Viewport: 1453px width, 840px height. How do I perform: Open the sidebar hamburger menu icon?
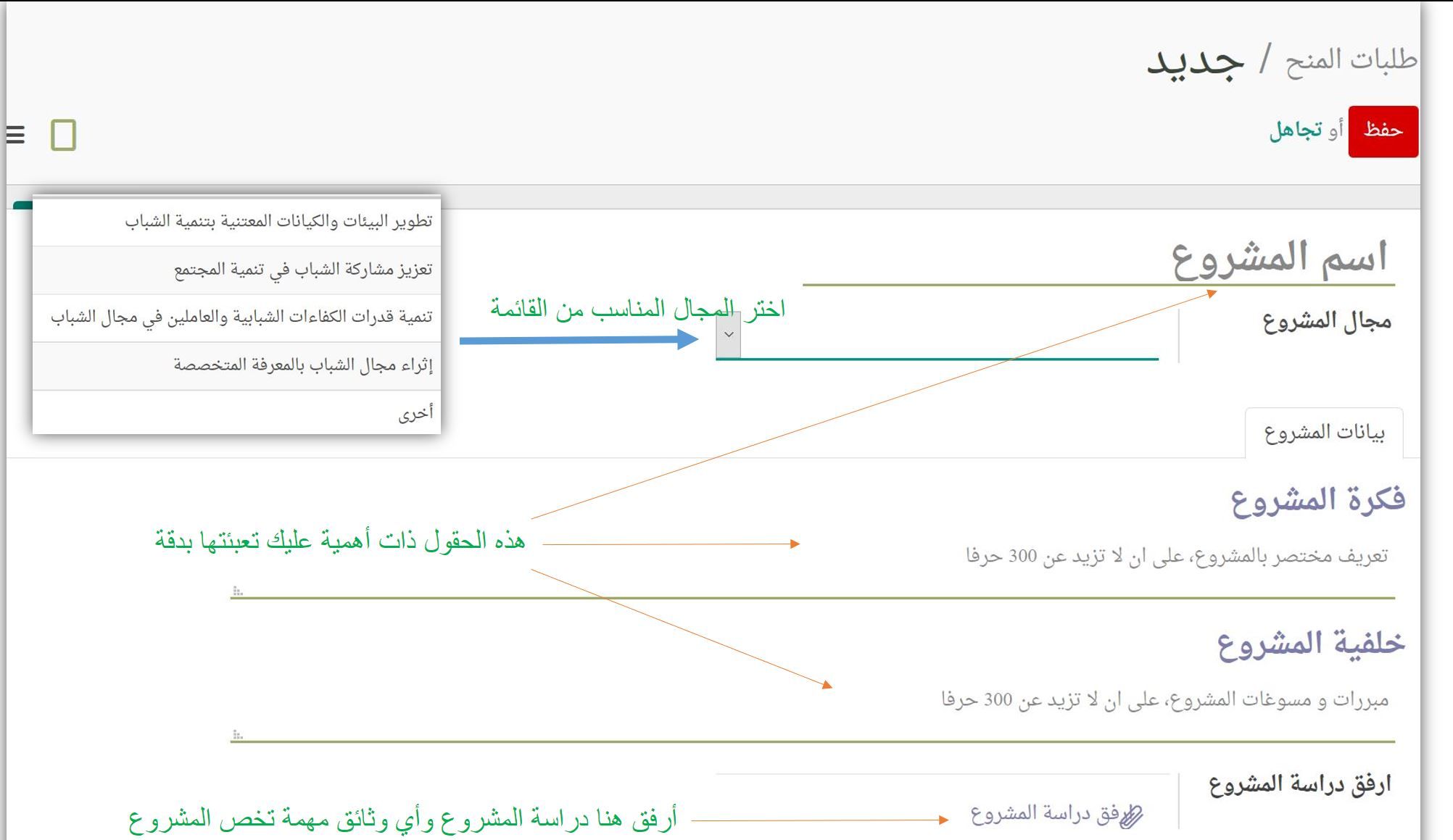click(15, 134)
